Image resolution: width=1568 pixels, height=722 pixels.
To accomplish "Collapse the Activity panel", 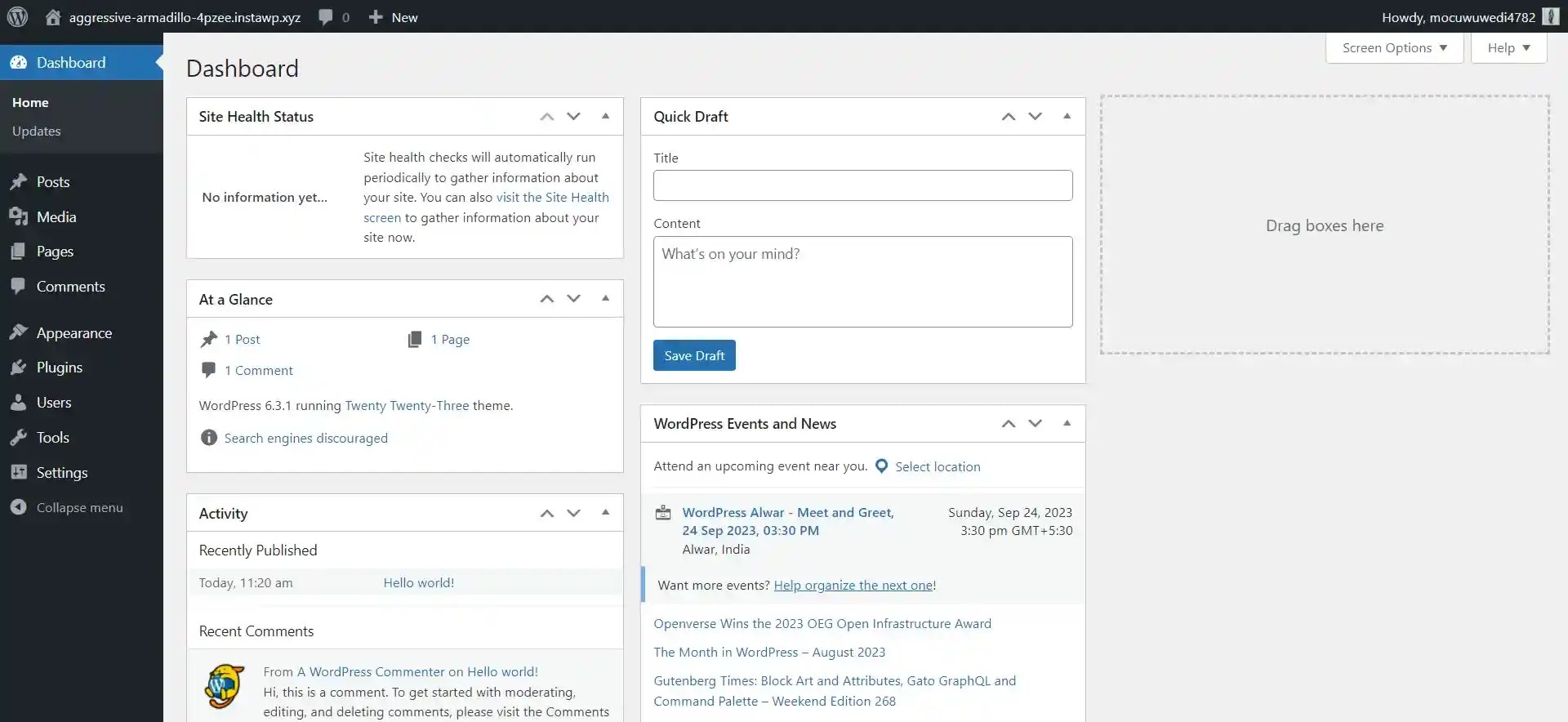I will coord(605,513).
